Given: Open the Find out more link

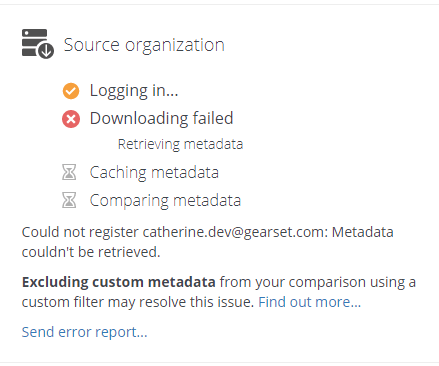Looking at the screenshot, I should click(x=309, y=302).
